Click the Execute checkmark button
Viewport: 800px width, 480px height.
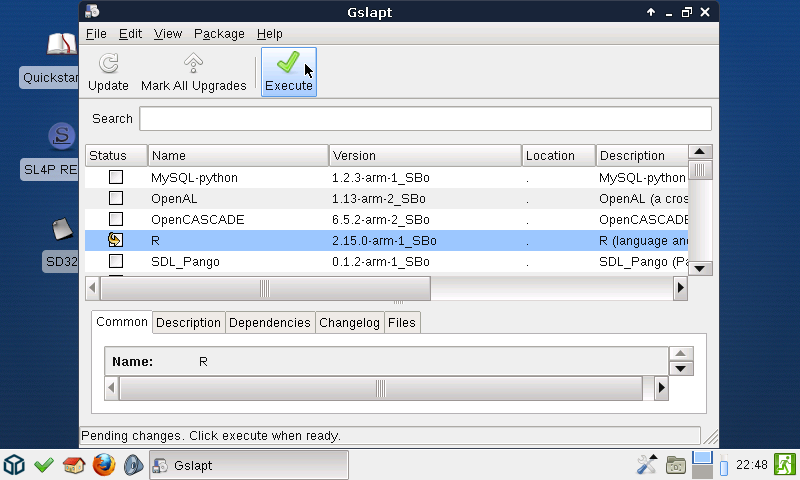(289, 72)
